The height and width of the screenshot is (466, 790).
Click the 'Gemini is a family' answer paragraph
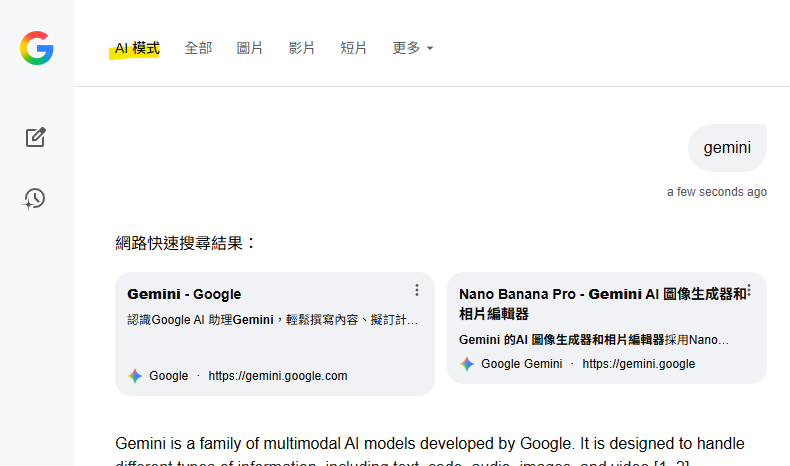[x=430, y=451]
